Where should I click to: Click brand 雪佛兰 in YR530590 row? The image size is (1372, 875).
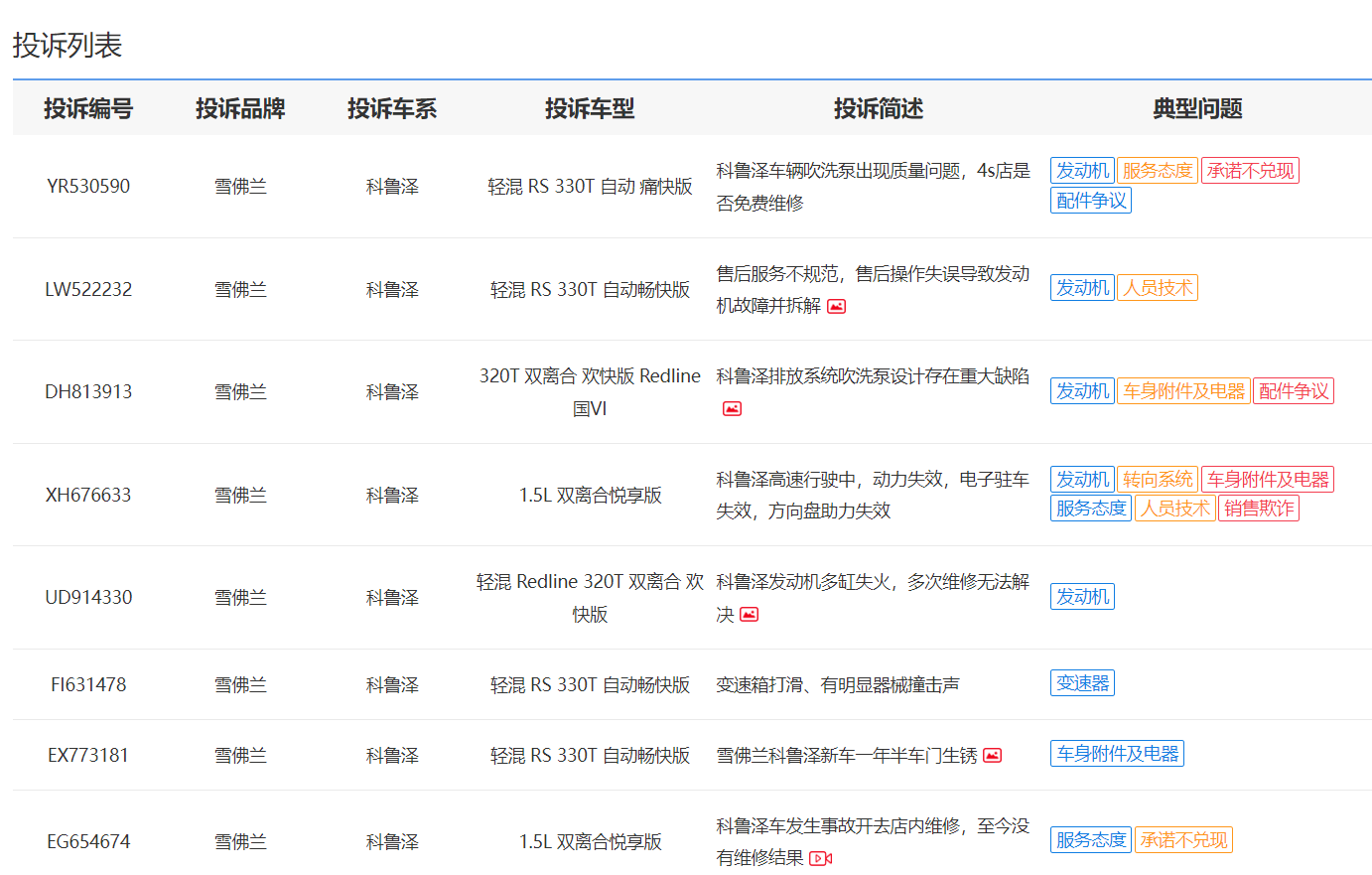[x=240, y=187]
